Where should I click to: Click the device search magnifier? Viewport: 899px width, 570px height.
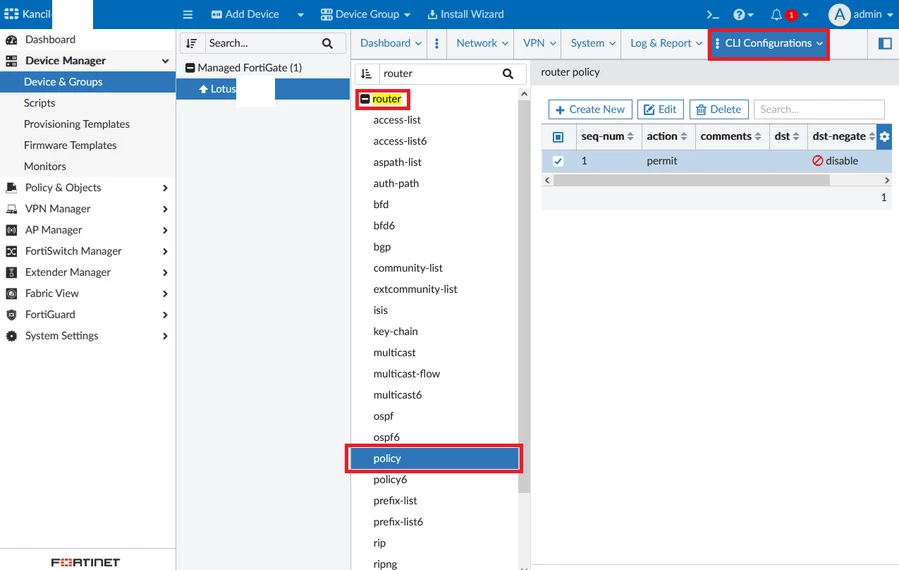pos(327,43)
